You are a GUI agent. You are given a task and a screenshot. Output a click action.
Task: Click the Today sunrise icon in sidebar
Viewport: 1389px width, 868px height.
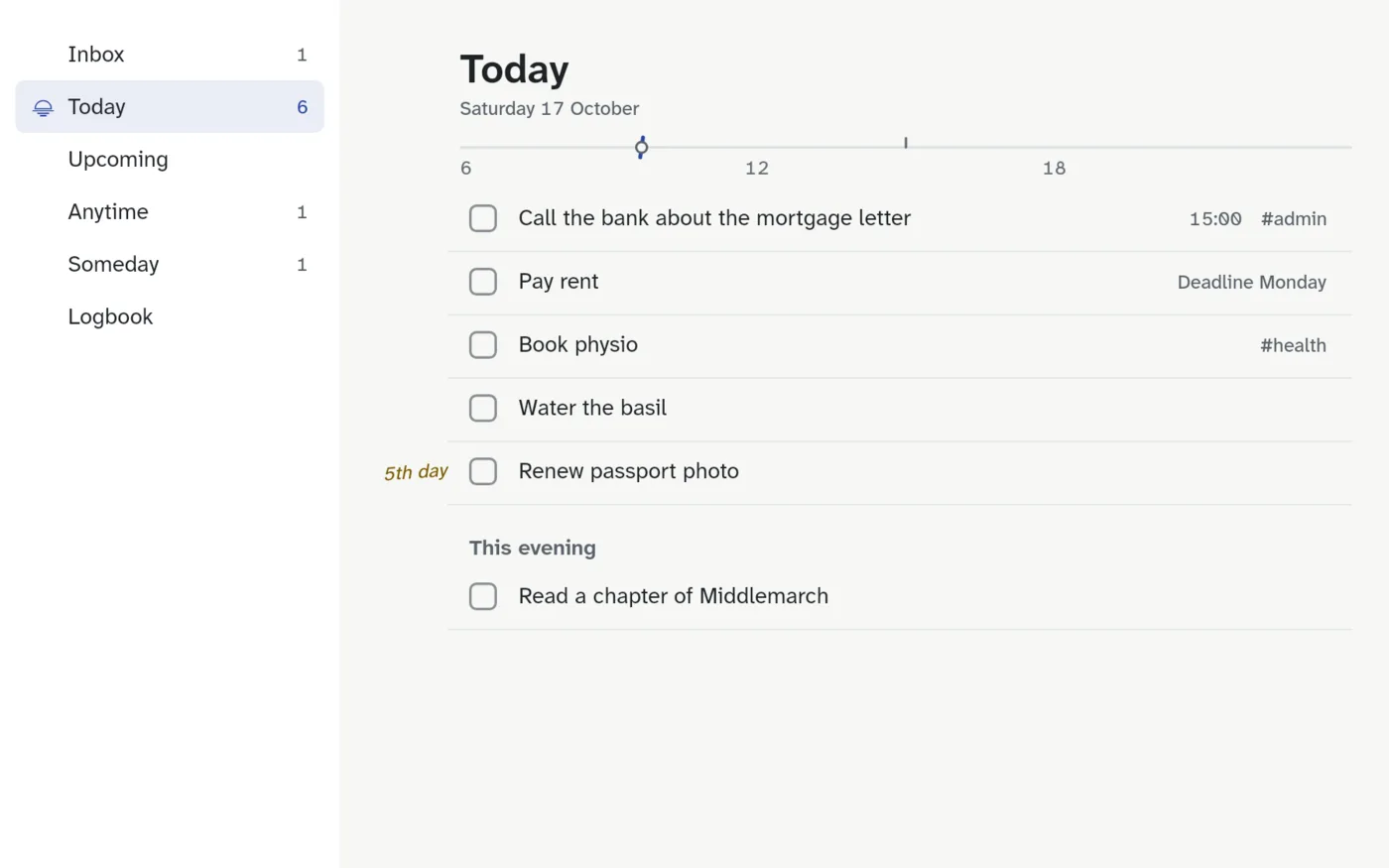point(43,107)
